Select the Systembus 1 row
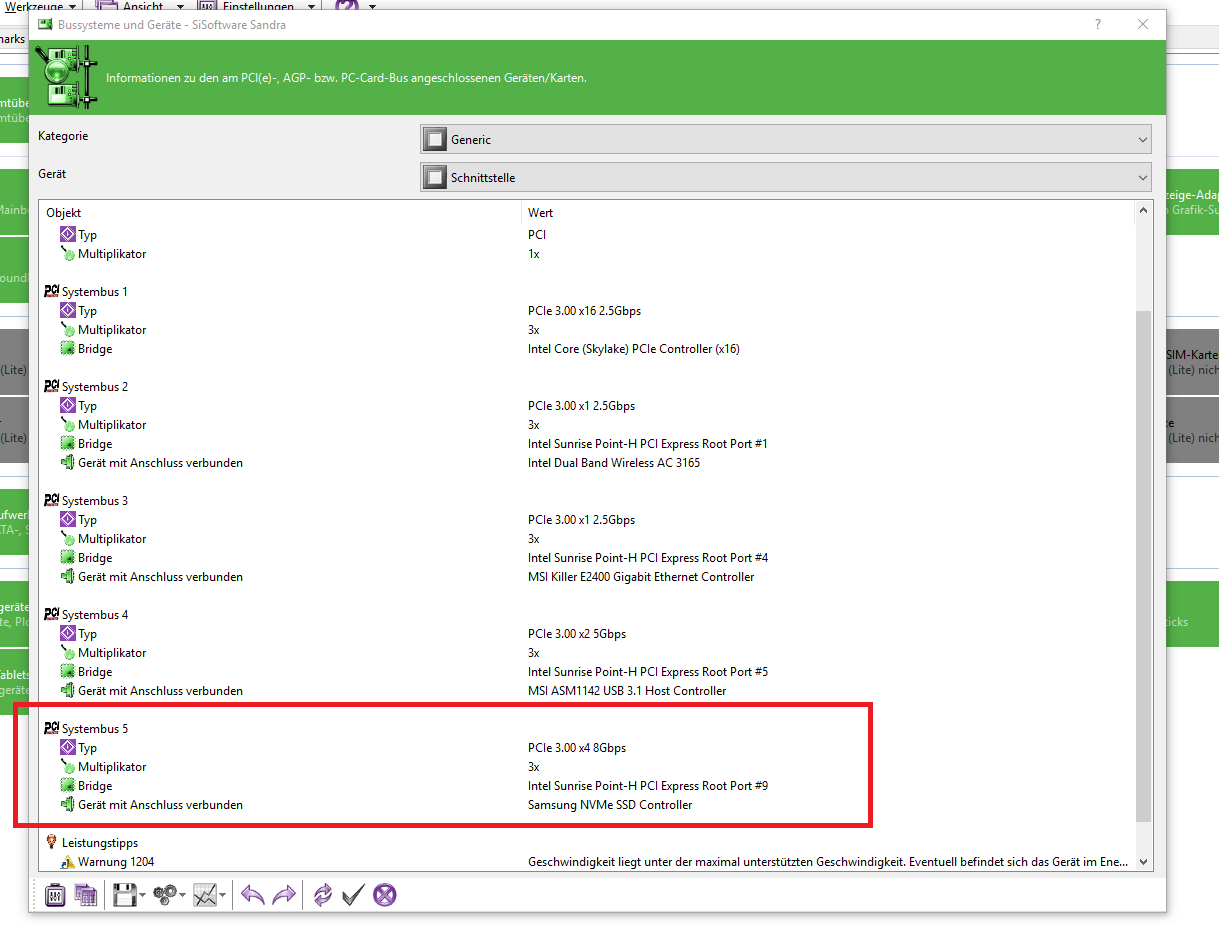The height and width of the screenshot is (949, 1219). pyautogui.click(x=586, y=291)
